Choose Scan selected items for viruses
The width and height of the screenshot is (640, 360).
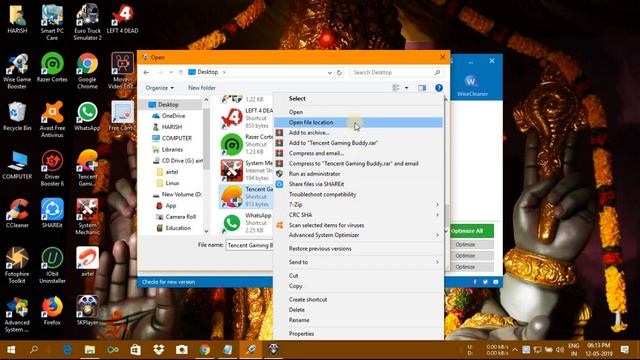(358, 225)
